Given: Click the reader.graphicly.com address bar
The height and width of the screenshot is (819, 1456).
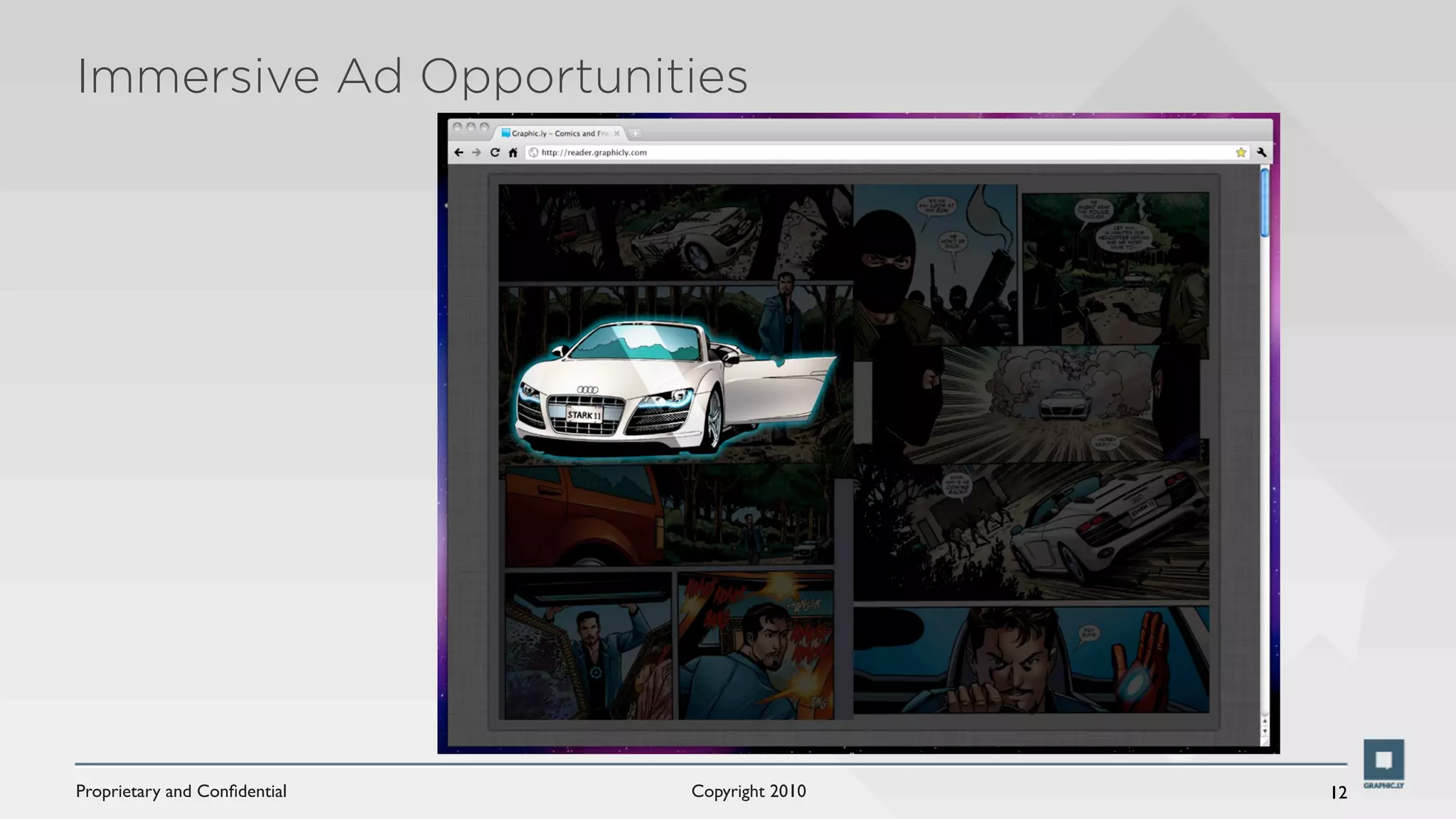Looking at the screenshot, I should 887,152.
